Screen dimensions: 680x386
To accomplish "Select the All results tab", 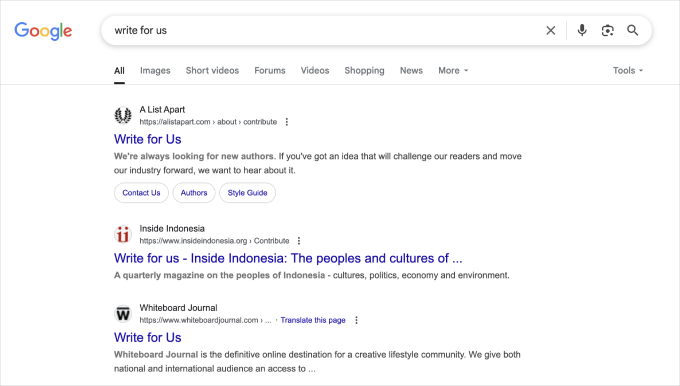I will click(119, 71).
